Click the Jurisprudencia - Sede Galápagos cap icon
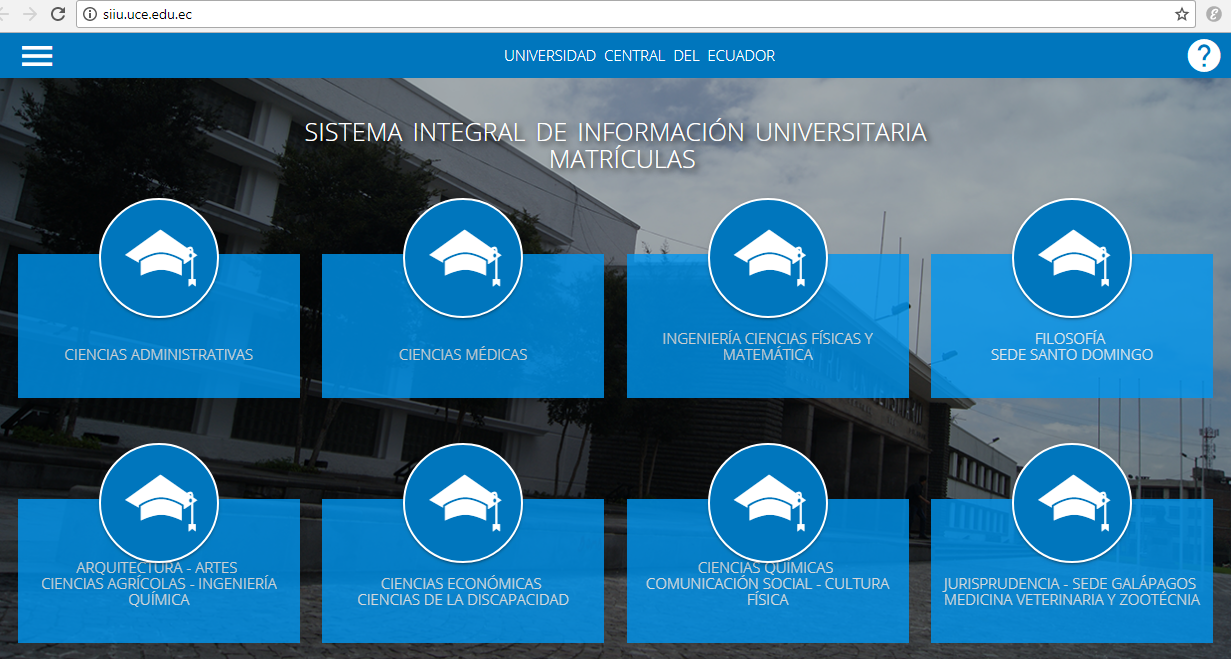Viewport: 1231px width, 659px height. tap(1072, 503)
